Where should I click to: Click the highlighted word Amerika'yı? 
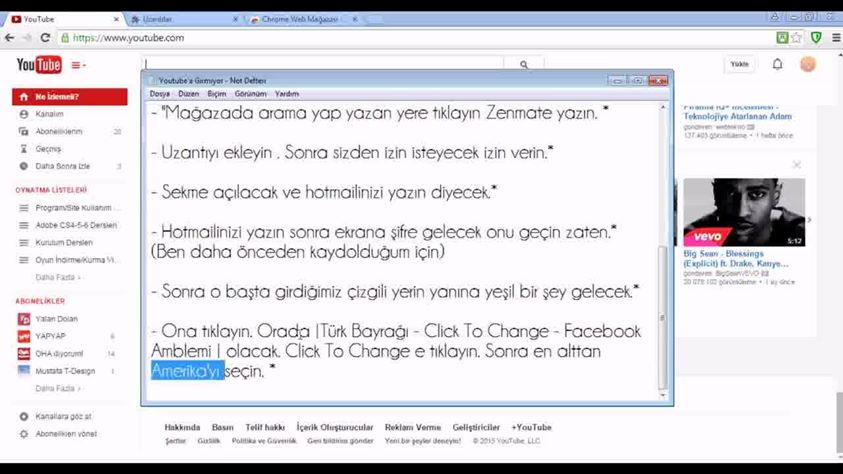[187, 371]
